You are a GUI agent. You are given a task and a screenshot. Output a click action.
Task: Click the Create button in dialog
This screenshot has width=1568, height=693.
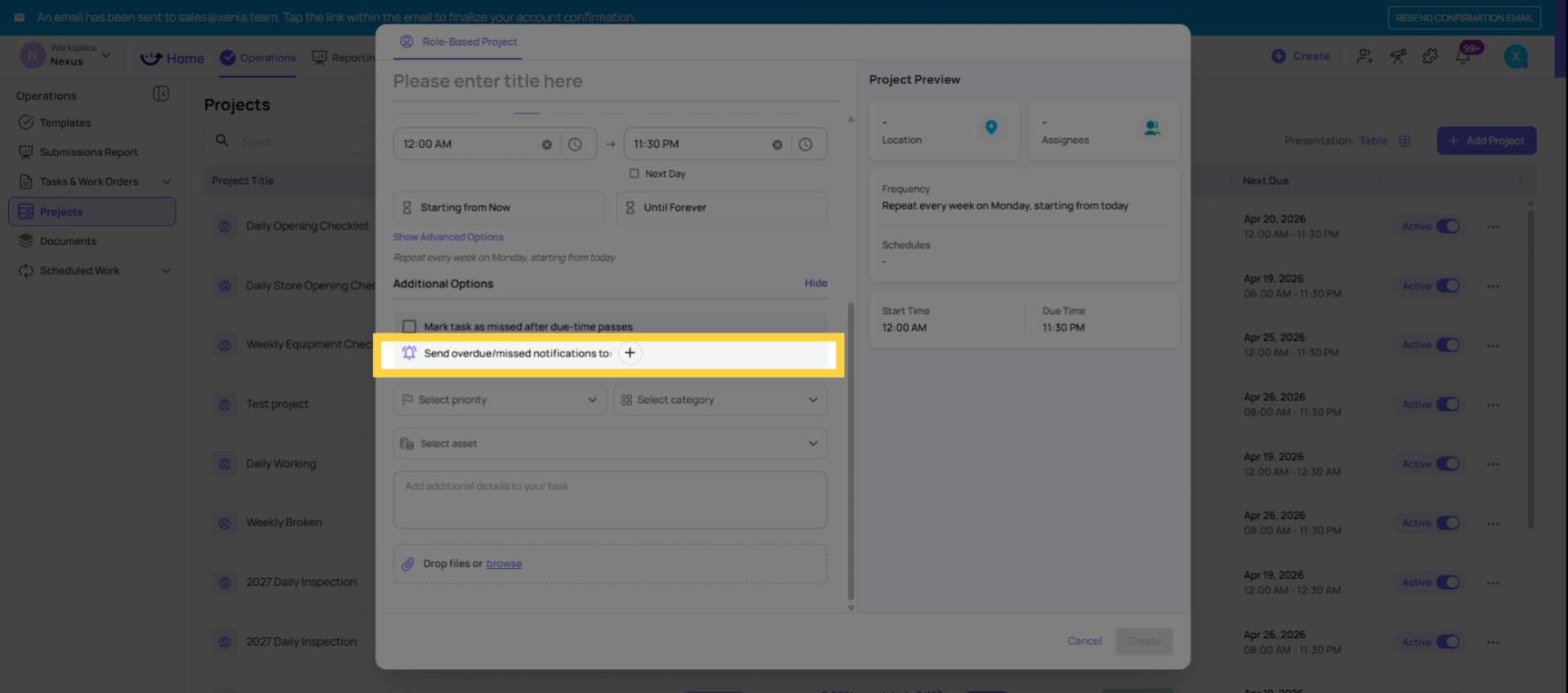coord(1144,641)
